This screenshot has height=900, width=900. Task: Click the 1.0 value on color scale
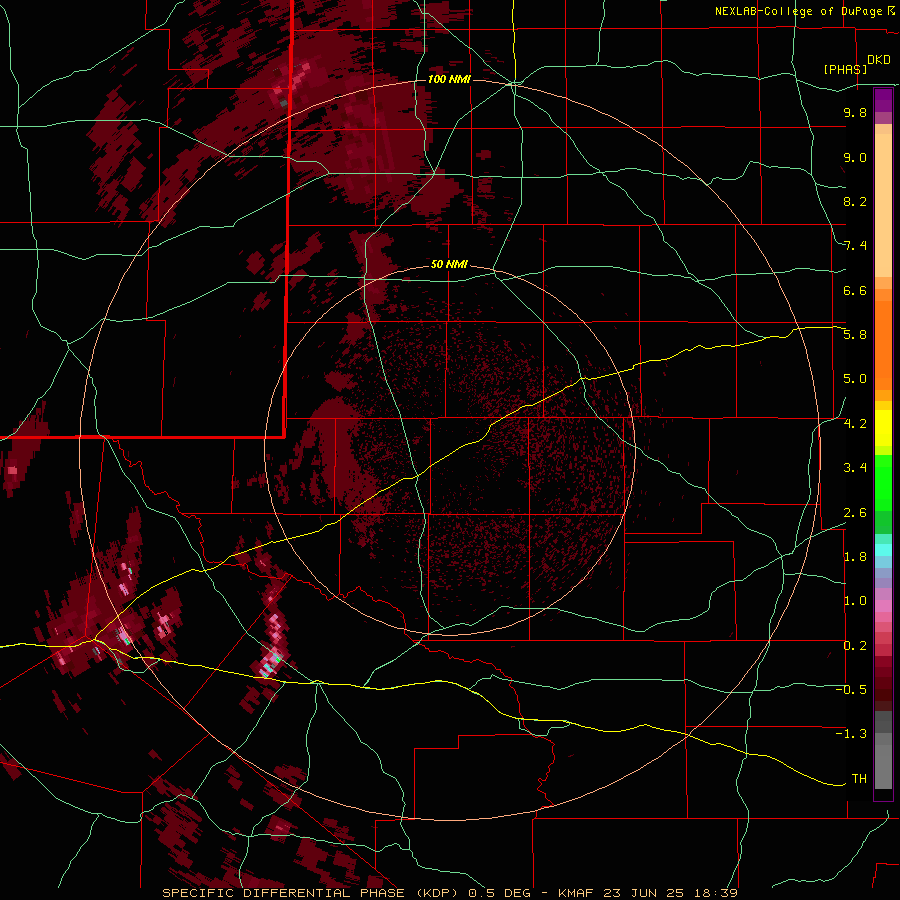(855, 601)
